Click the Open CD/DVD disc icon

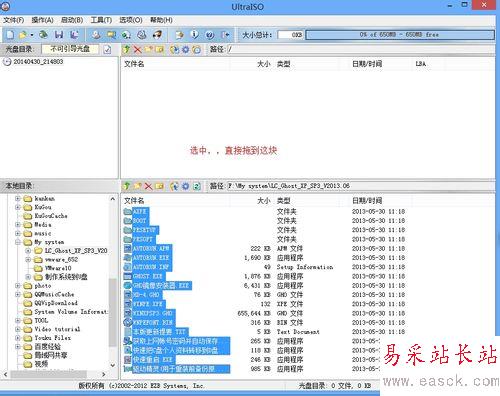click(x=43, y=35)
